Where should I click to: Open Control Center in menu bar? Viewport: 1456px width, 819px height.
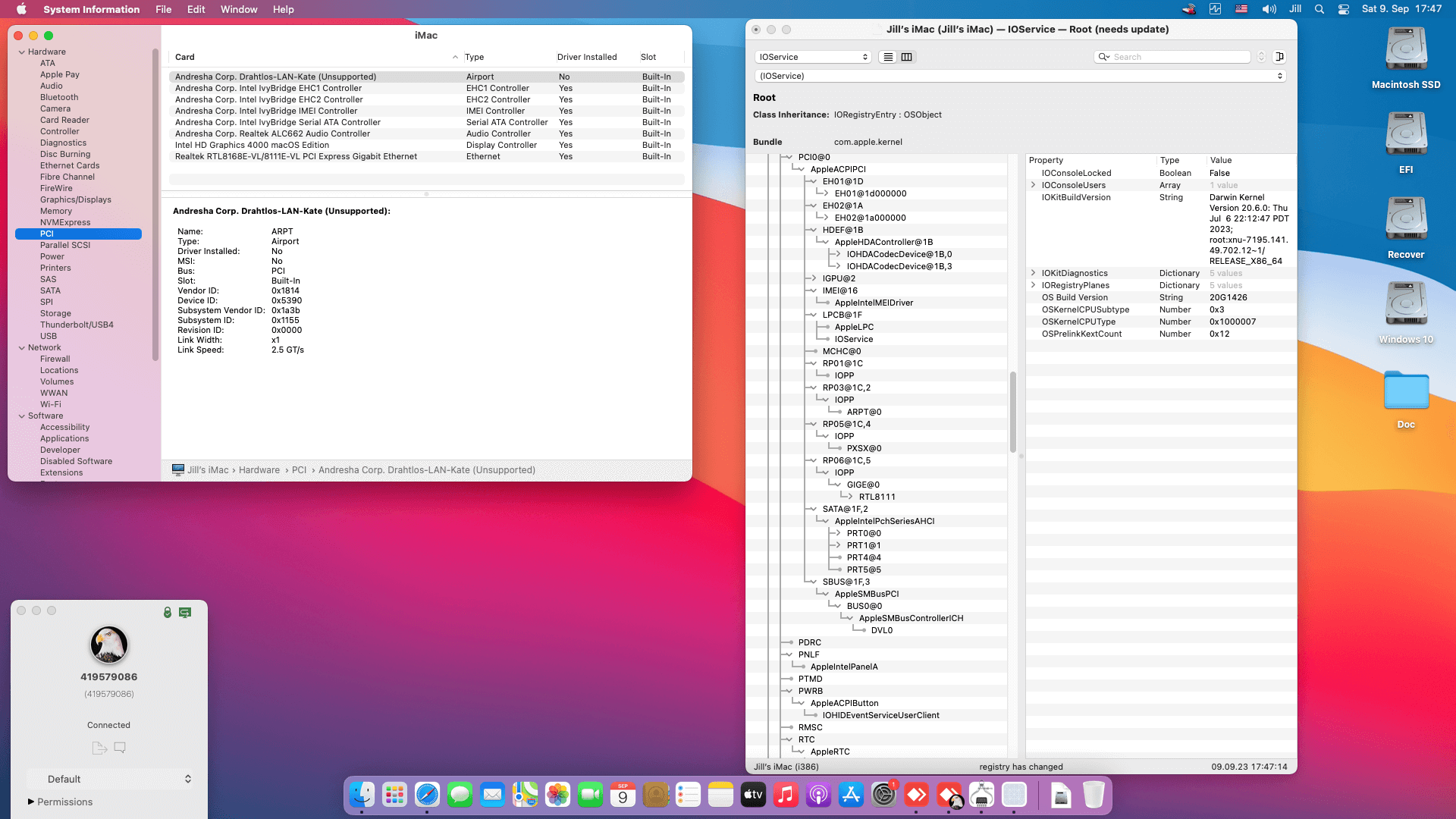tap(1344, 9)
